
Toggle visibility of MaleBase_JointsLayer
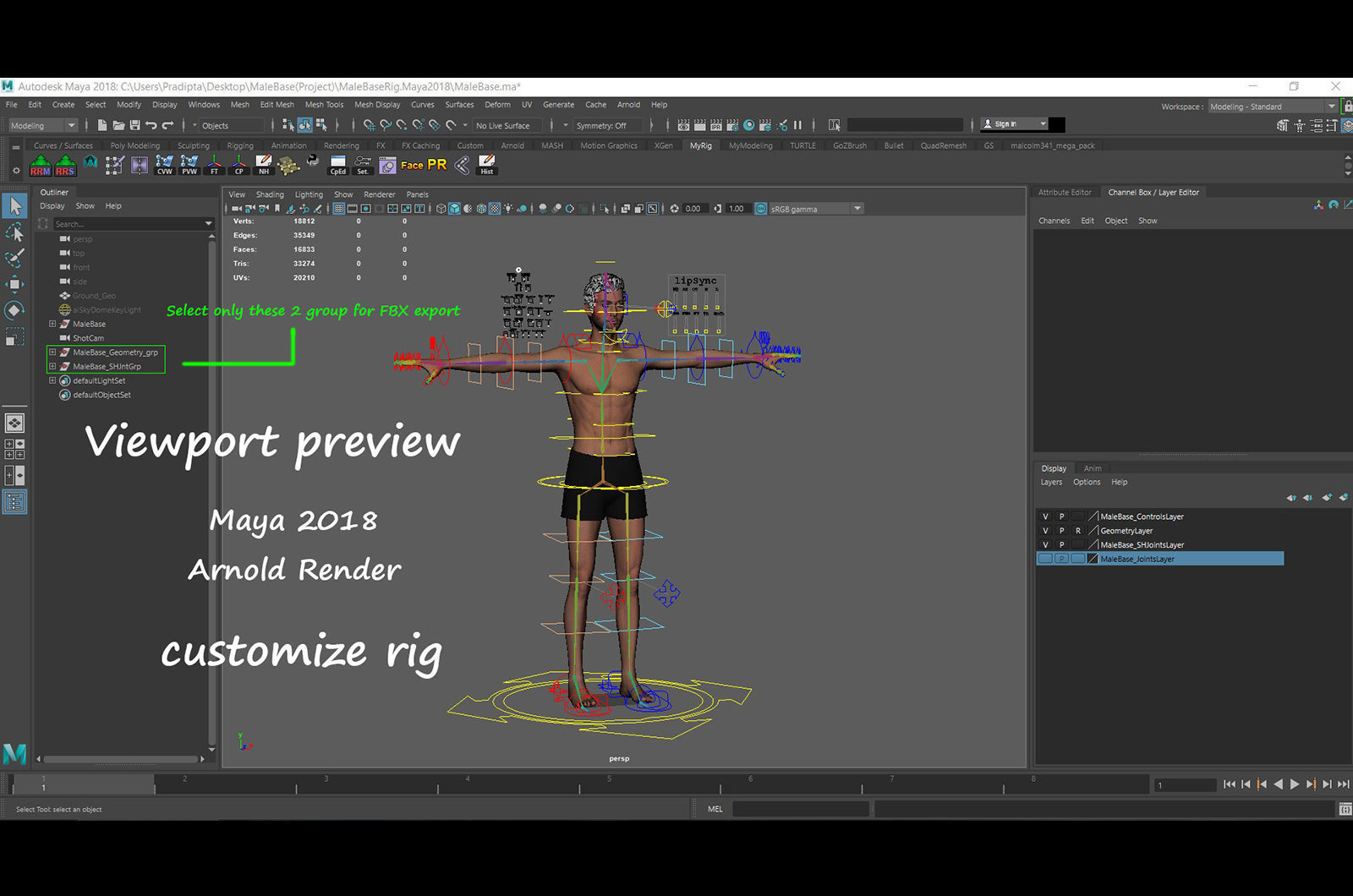pyautogui.click(x=1045, y=559)
